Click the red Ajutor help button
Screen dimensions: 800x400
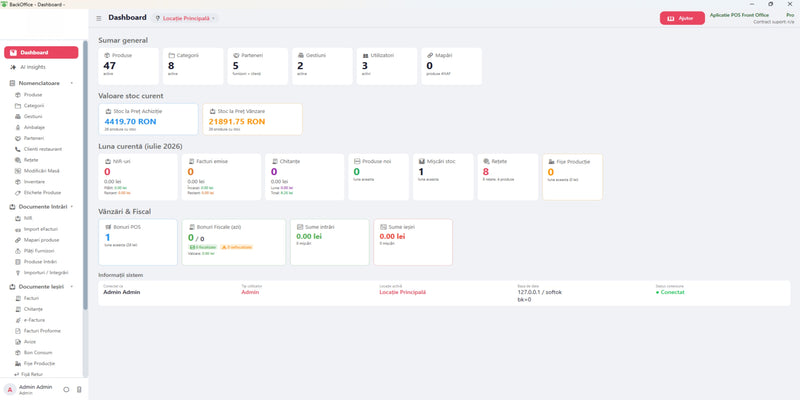682,18
